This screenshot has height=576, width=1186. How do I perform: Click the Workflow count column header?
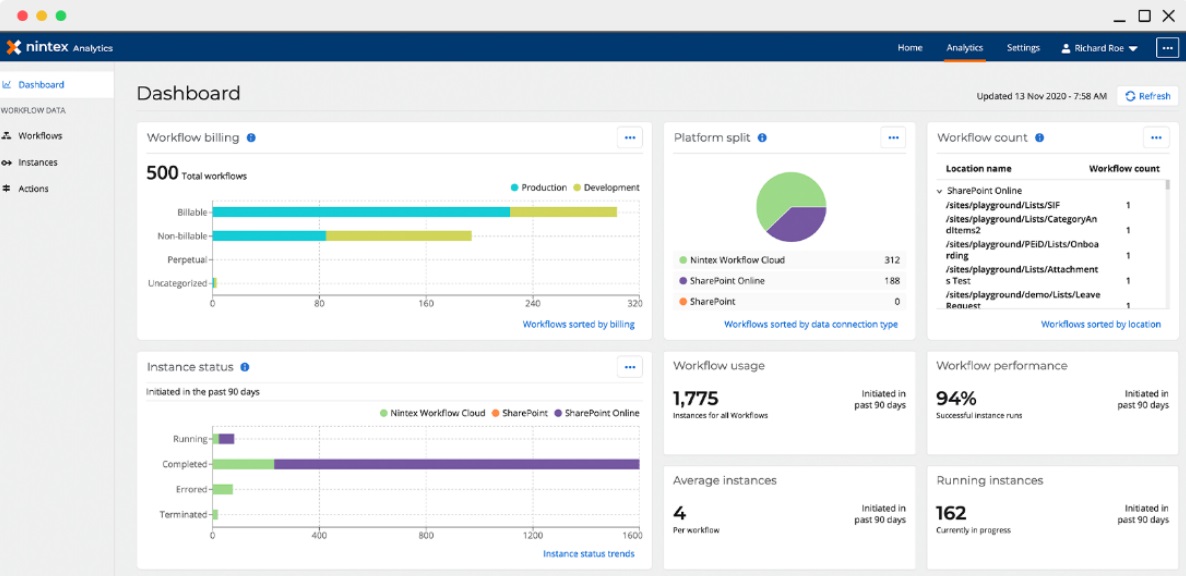click(1124, 169)
